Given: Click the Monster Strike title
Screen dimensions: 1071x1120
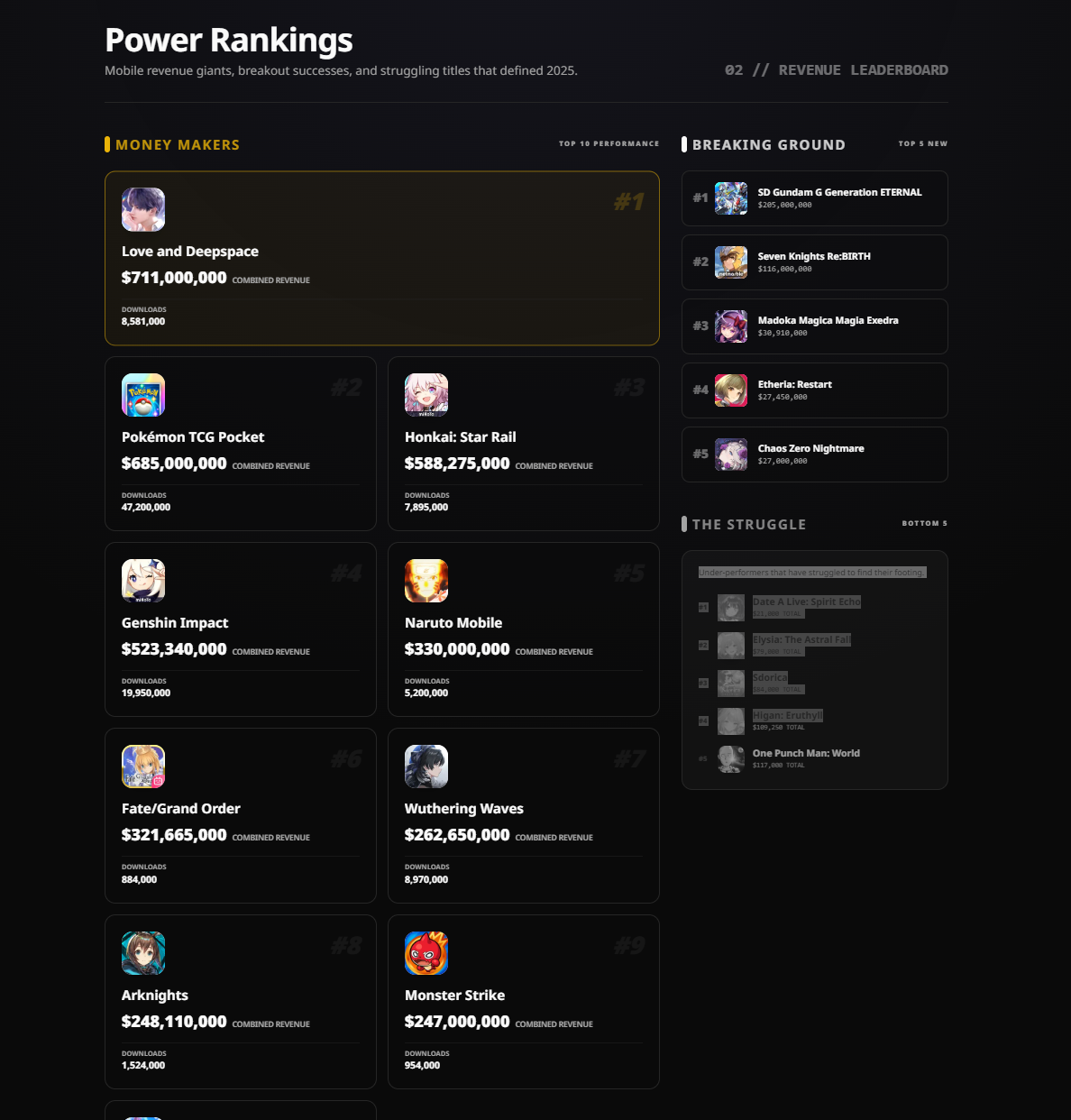Looking at the screenshot, I should tap(454, 996).
